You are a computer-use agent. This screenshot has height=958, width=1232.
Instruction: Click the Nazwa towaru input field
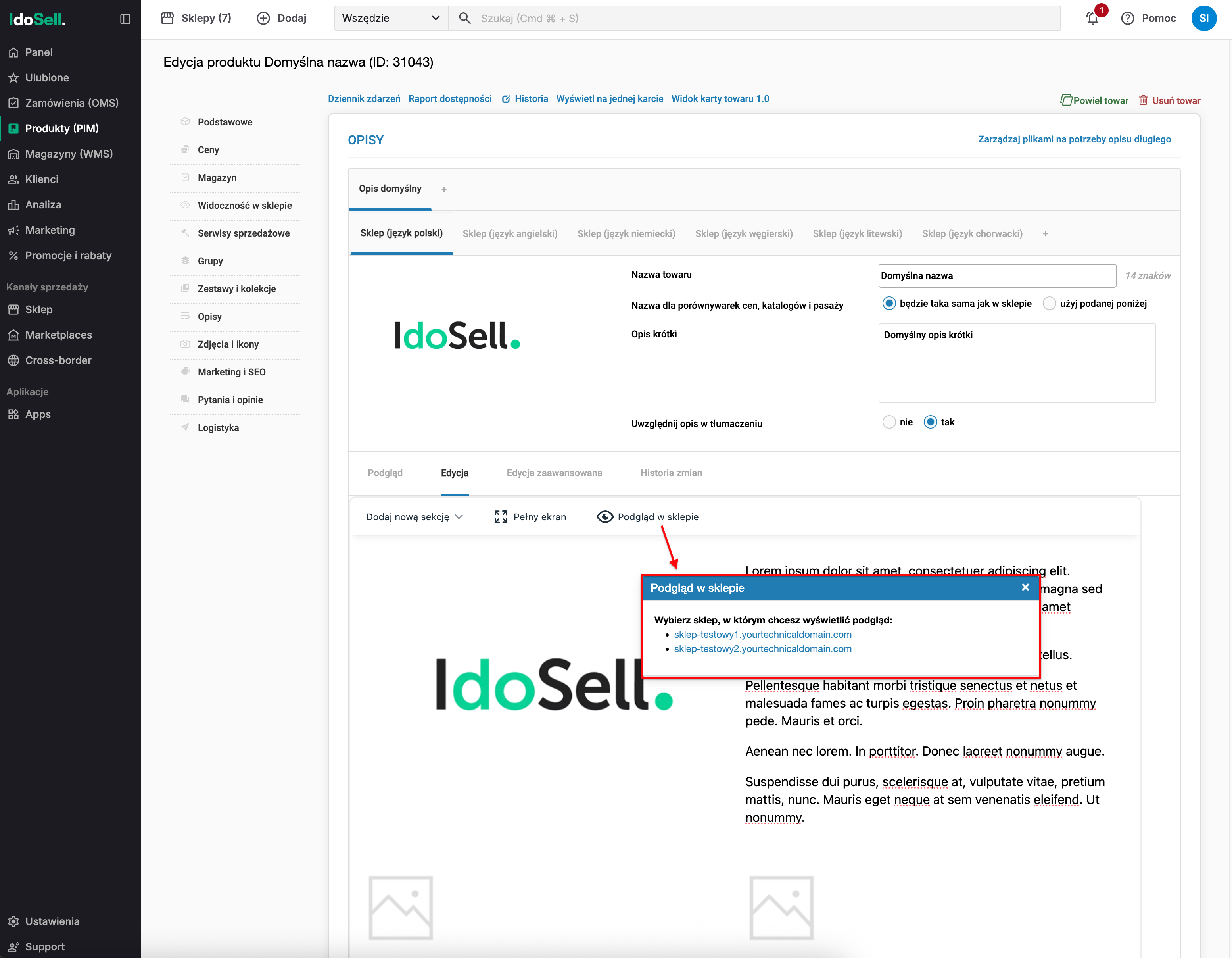997,275
